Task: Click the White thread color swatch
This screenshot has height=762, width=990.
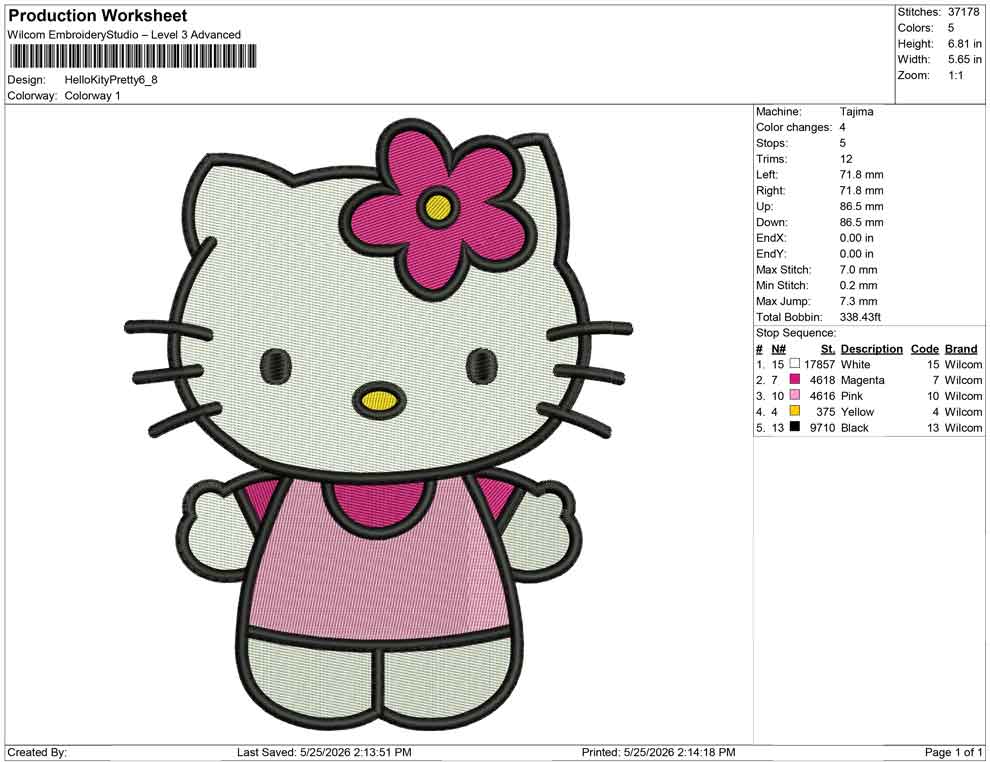Action: 795,364
